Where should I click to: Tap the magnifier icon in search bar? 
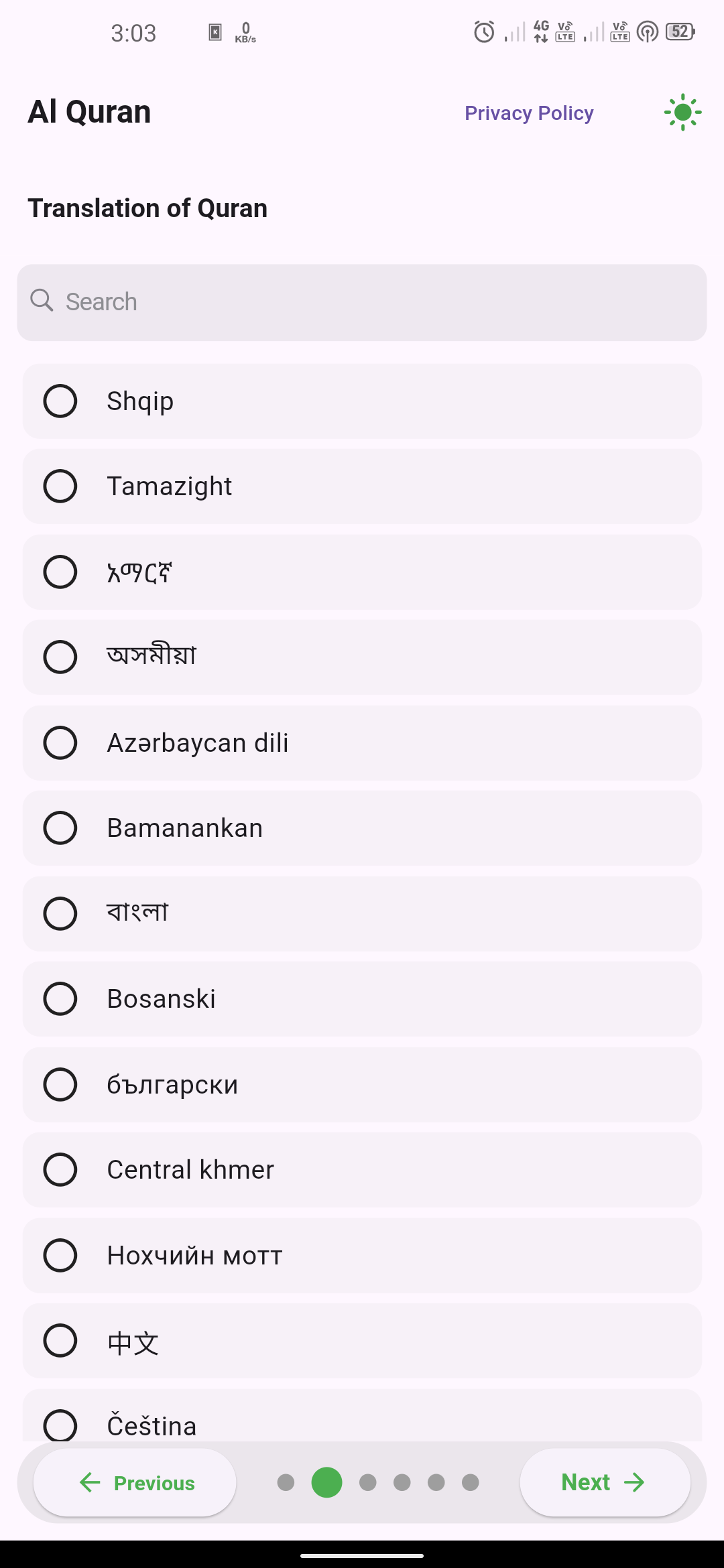click(x=42, y=301)
